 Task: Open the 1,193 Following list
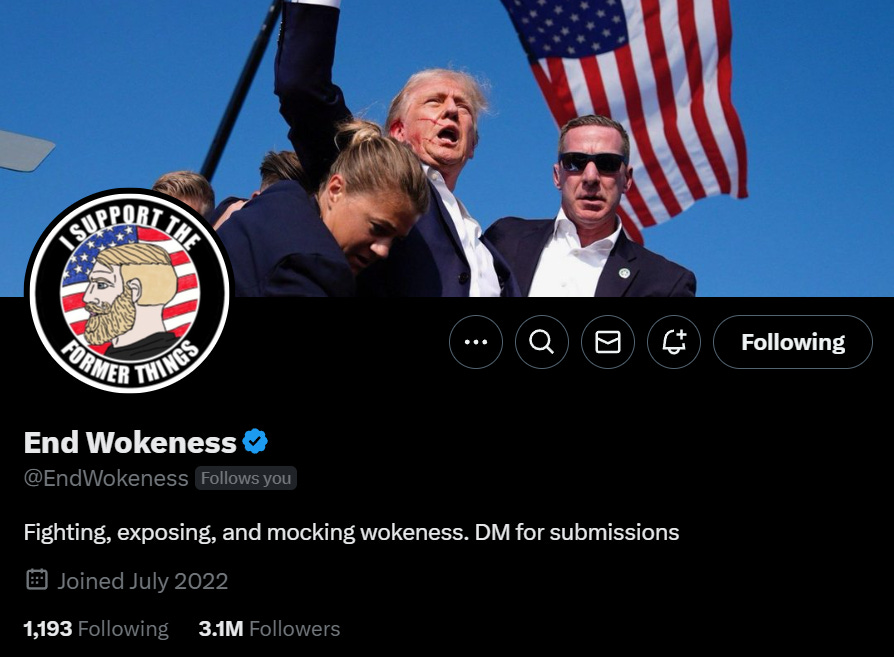coord(96,628)
